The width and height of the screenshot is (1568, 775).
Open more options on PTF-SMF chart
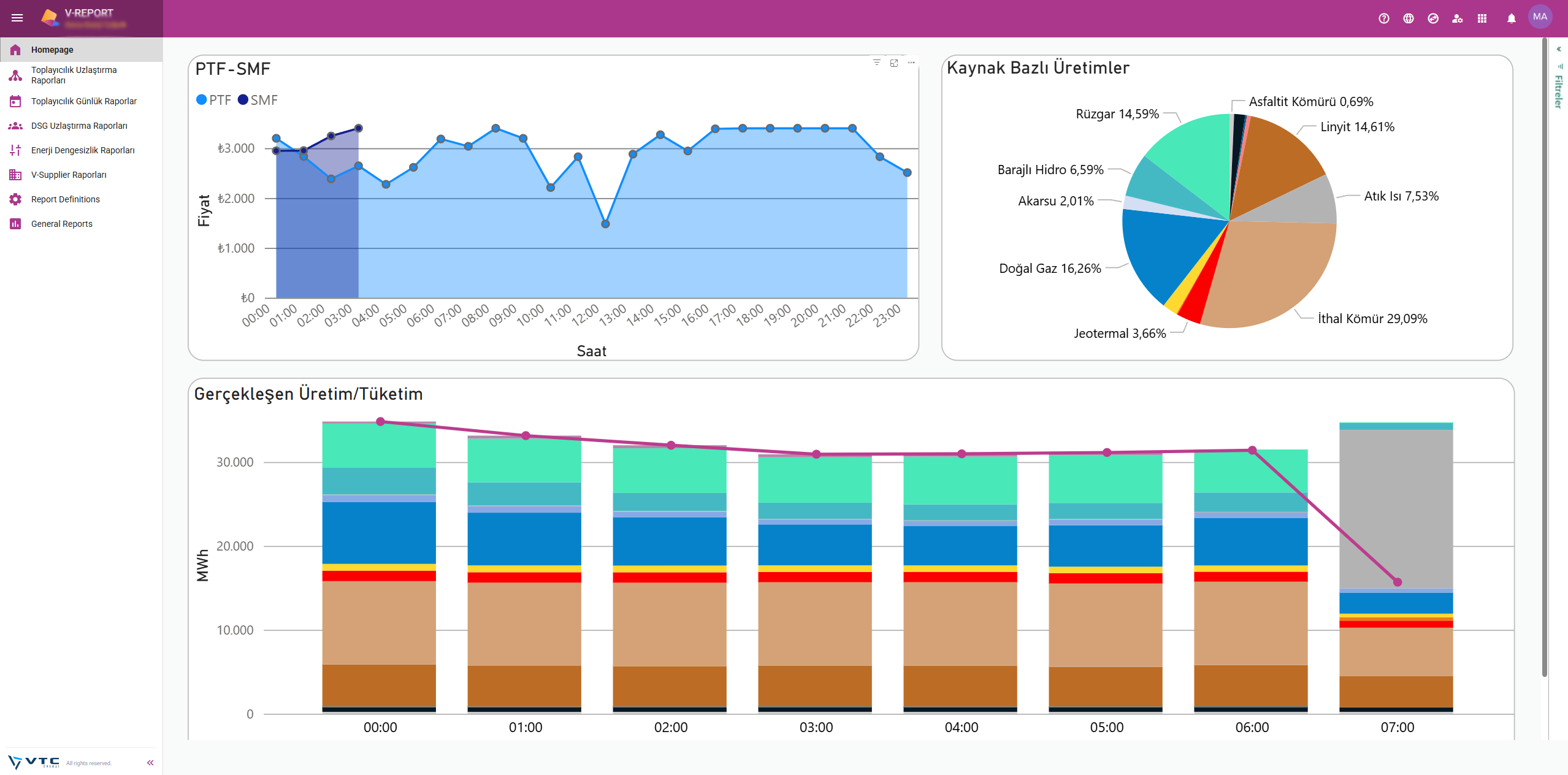(911, 63)
